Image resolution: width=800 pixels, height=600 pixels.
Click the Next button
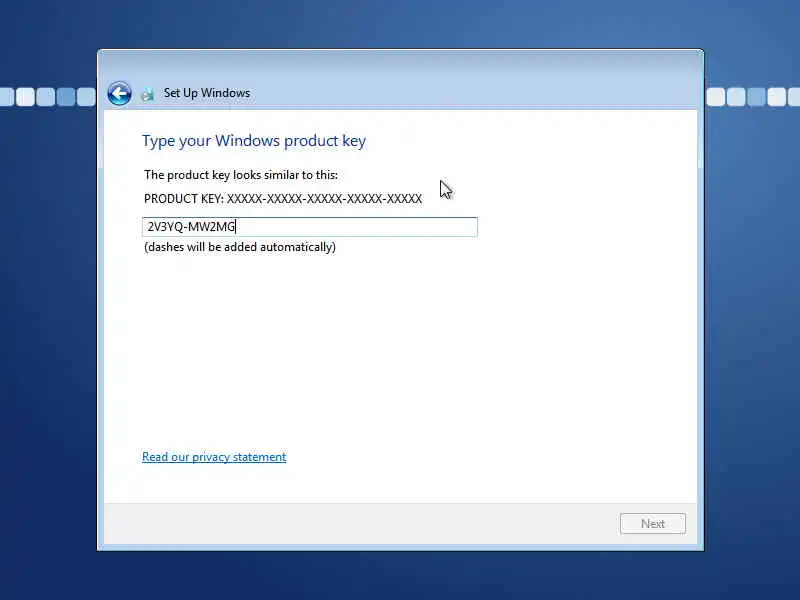[653, 523]
